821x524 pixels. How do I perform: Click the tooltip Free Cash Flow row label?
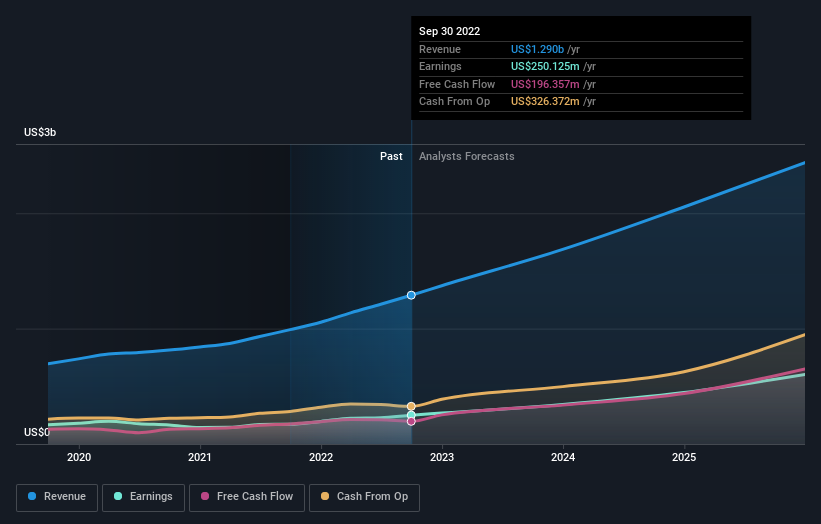(x=457, y=84)
